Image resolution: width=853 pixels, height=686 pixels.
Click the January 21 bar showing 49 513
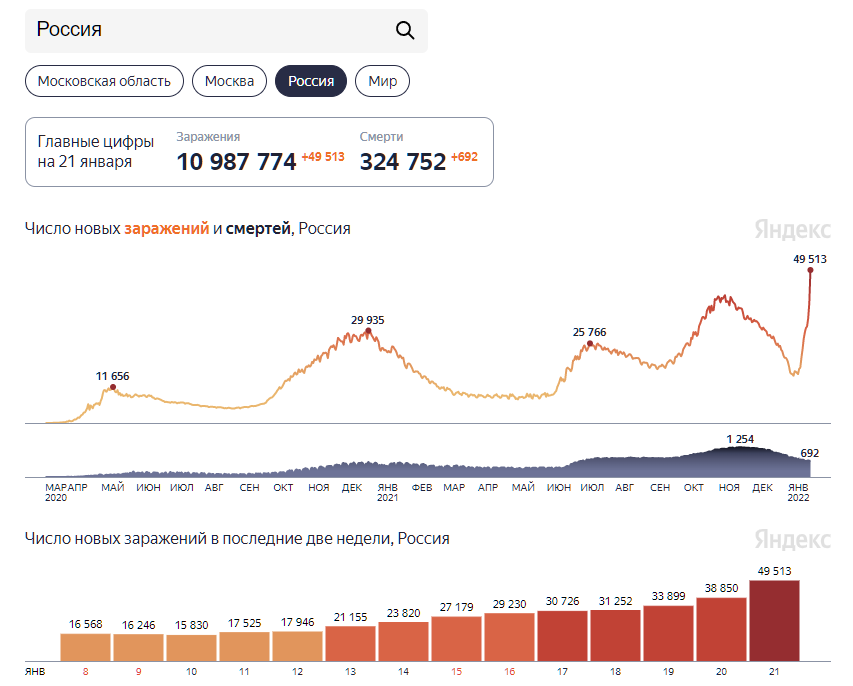[774, 620]
